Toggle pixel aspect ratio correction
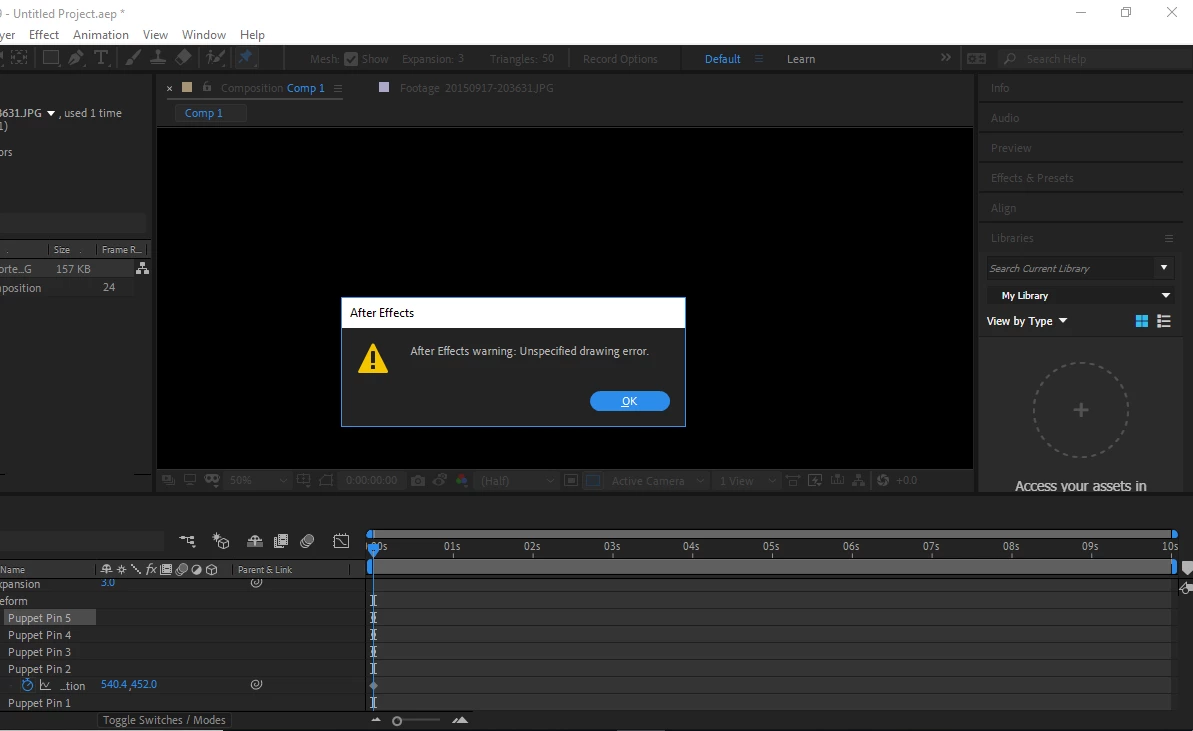This screenshot has height=731, width=1193. coord(792,481)
